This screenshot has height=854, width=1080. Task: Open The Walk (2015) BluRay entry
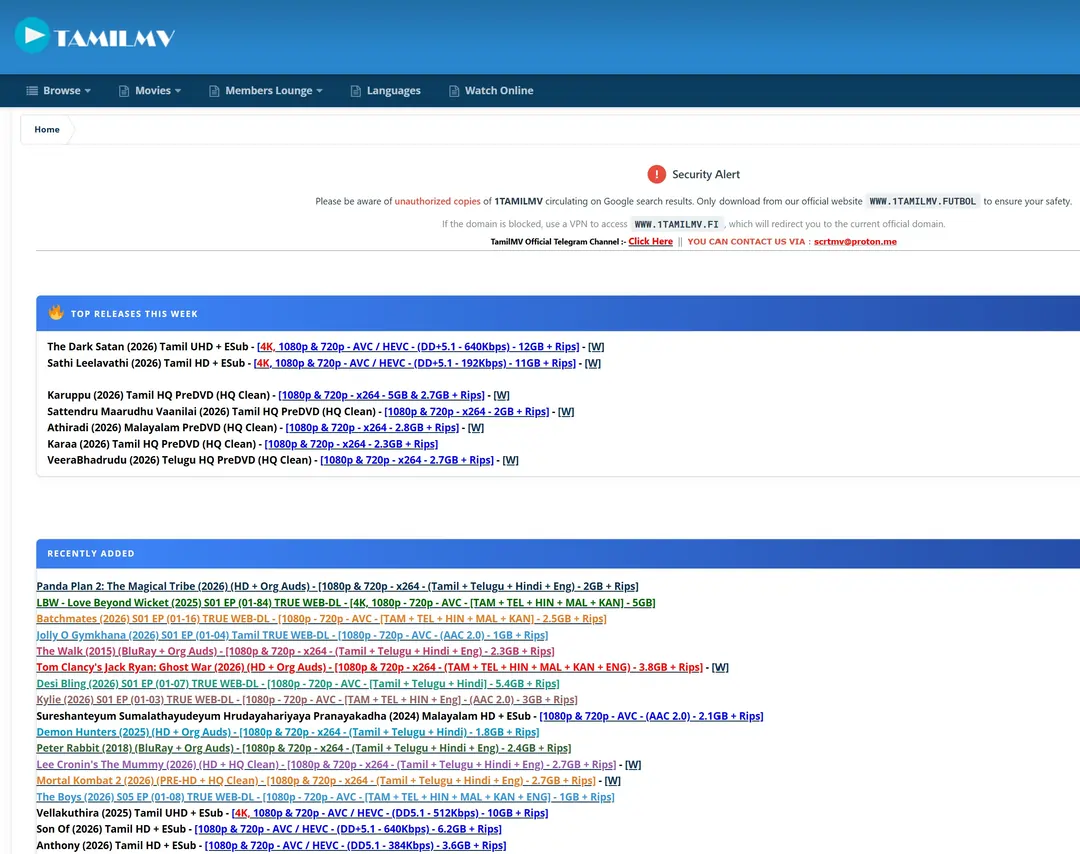(295, 651)
